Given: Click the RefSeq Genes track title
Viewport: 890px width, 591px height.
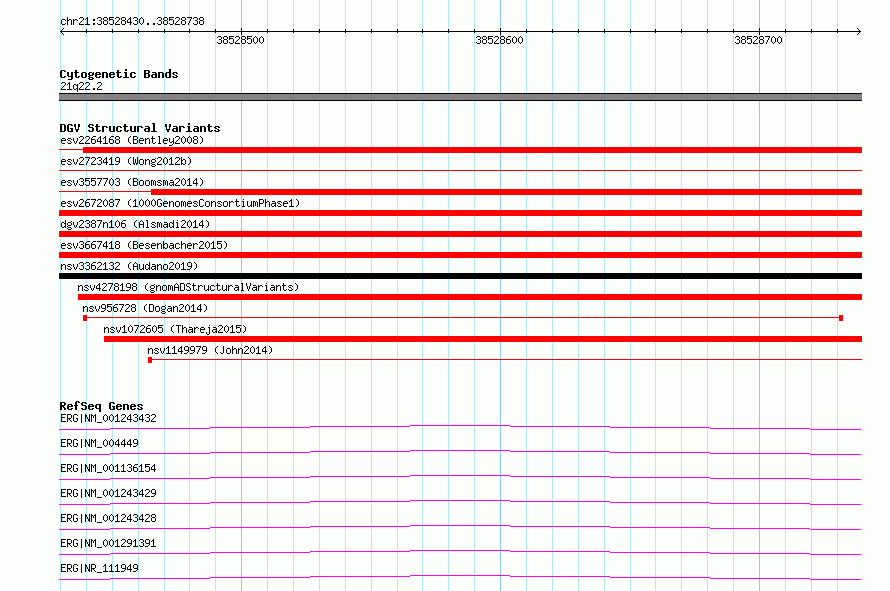Looking at the screenshot, I should pos(101,406).
